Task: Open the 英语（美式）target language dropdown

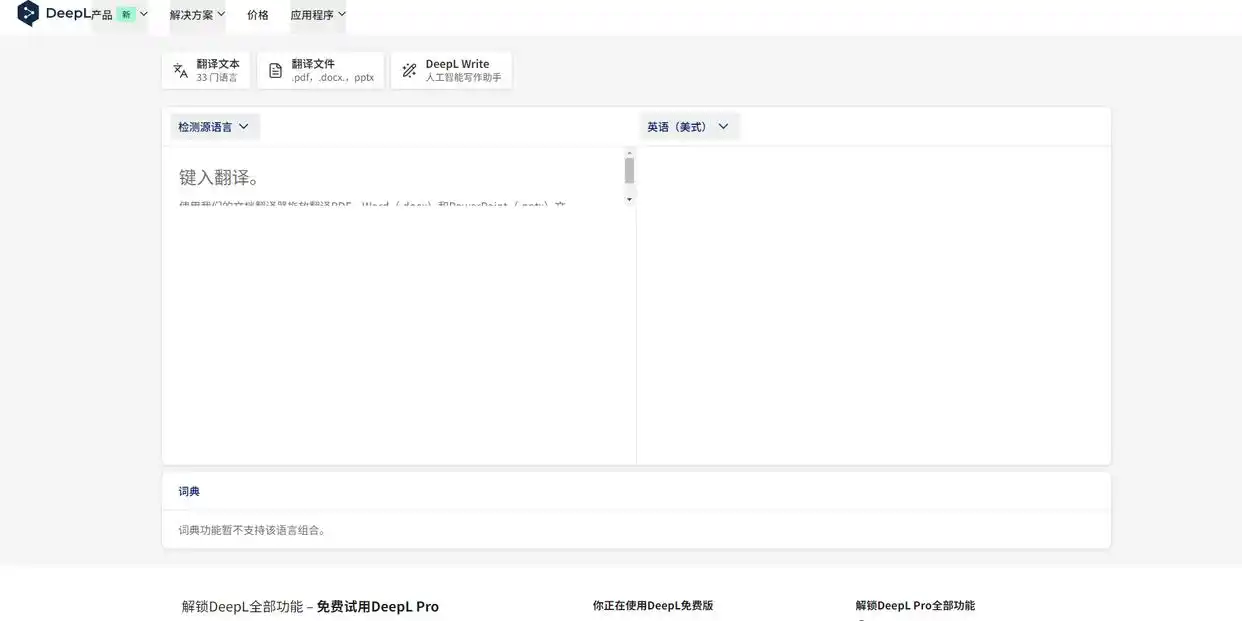Action: 689,126
